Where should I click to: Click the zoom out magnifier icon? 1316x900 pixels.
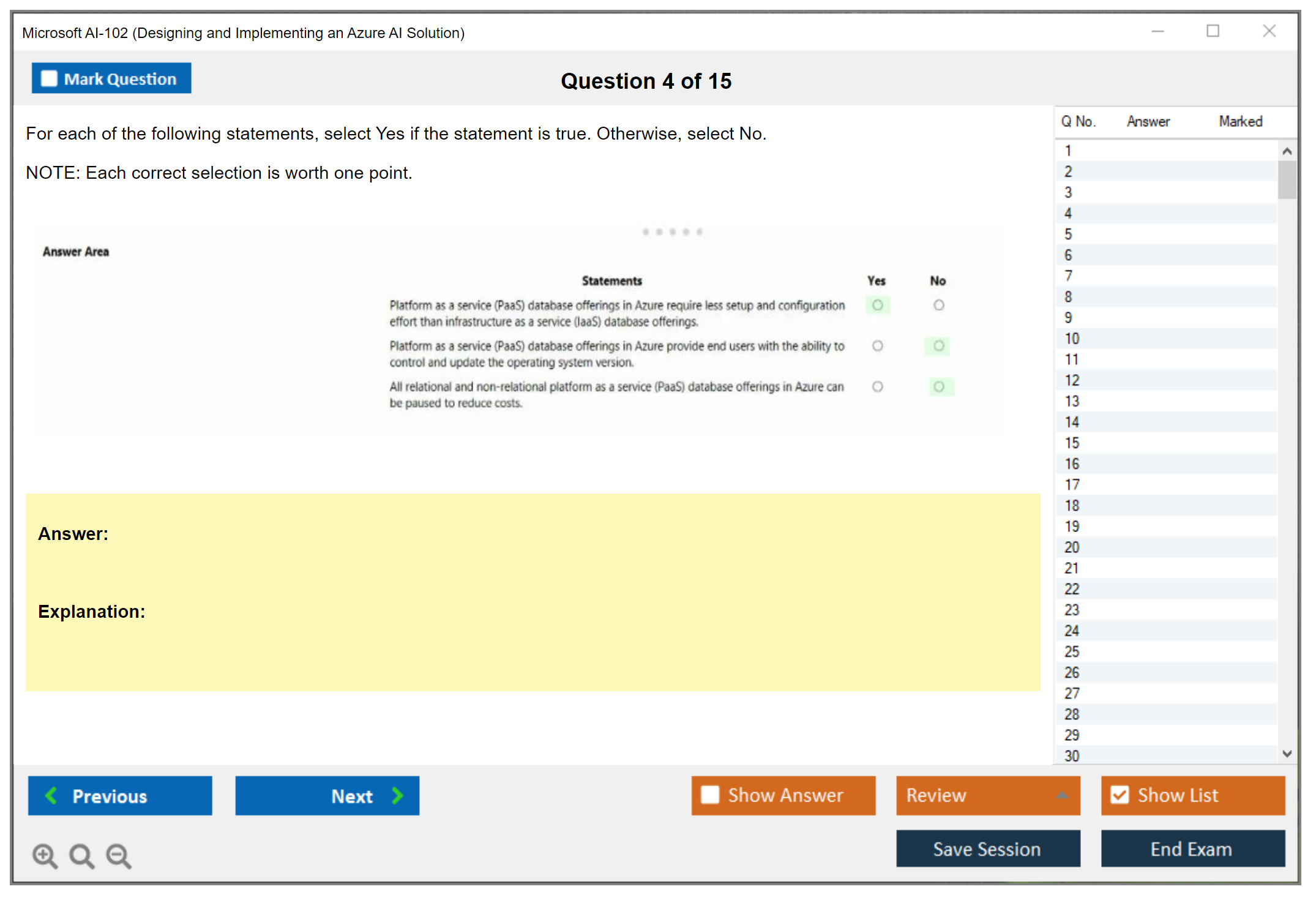pyautogui.click(x=119, y=855)
